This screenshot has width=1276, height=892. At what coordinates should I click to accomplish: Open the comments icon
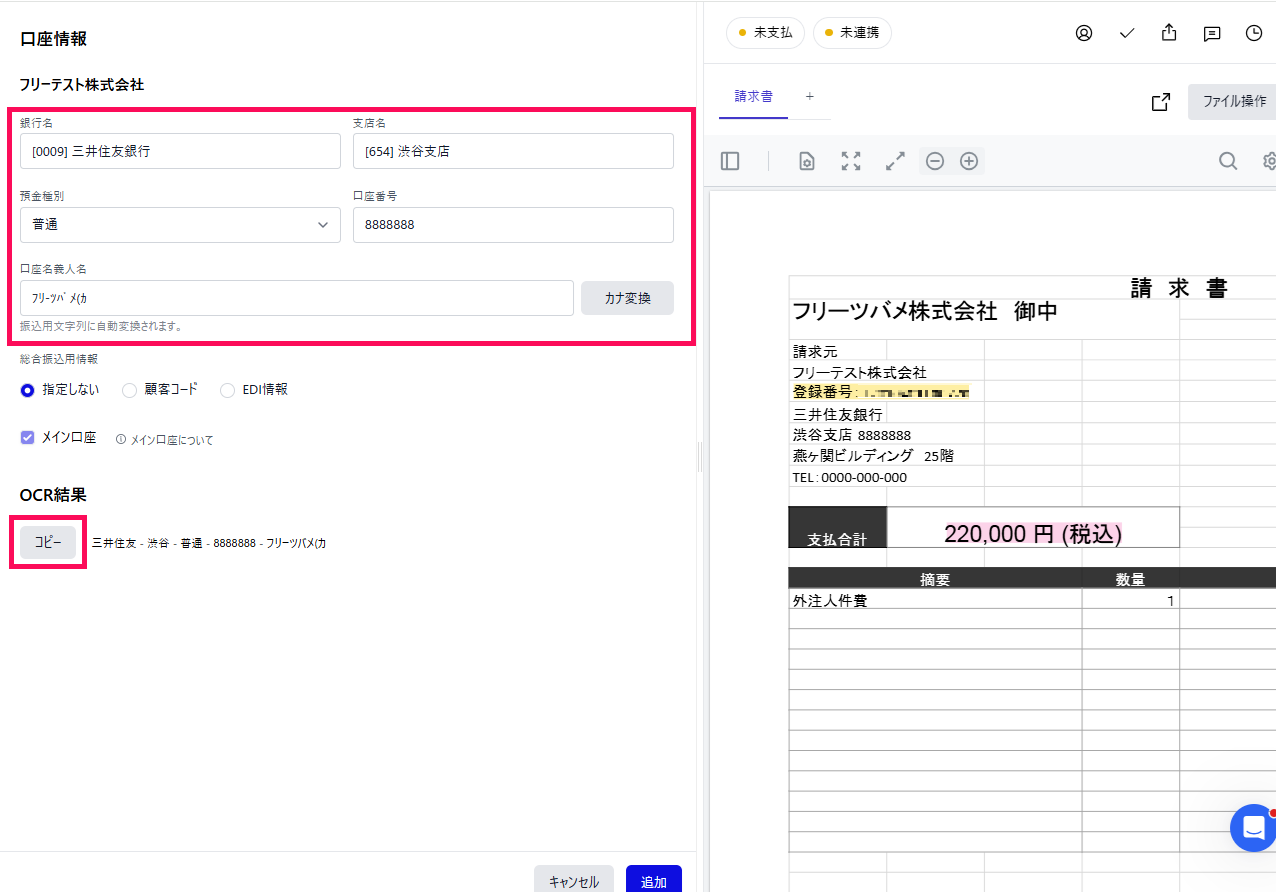[x=1212, y=33]
